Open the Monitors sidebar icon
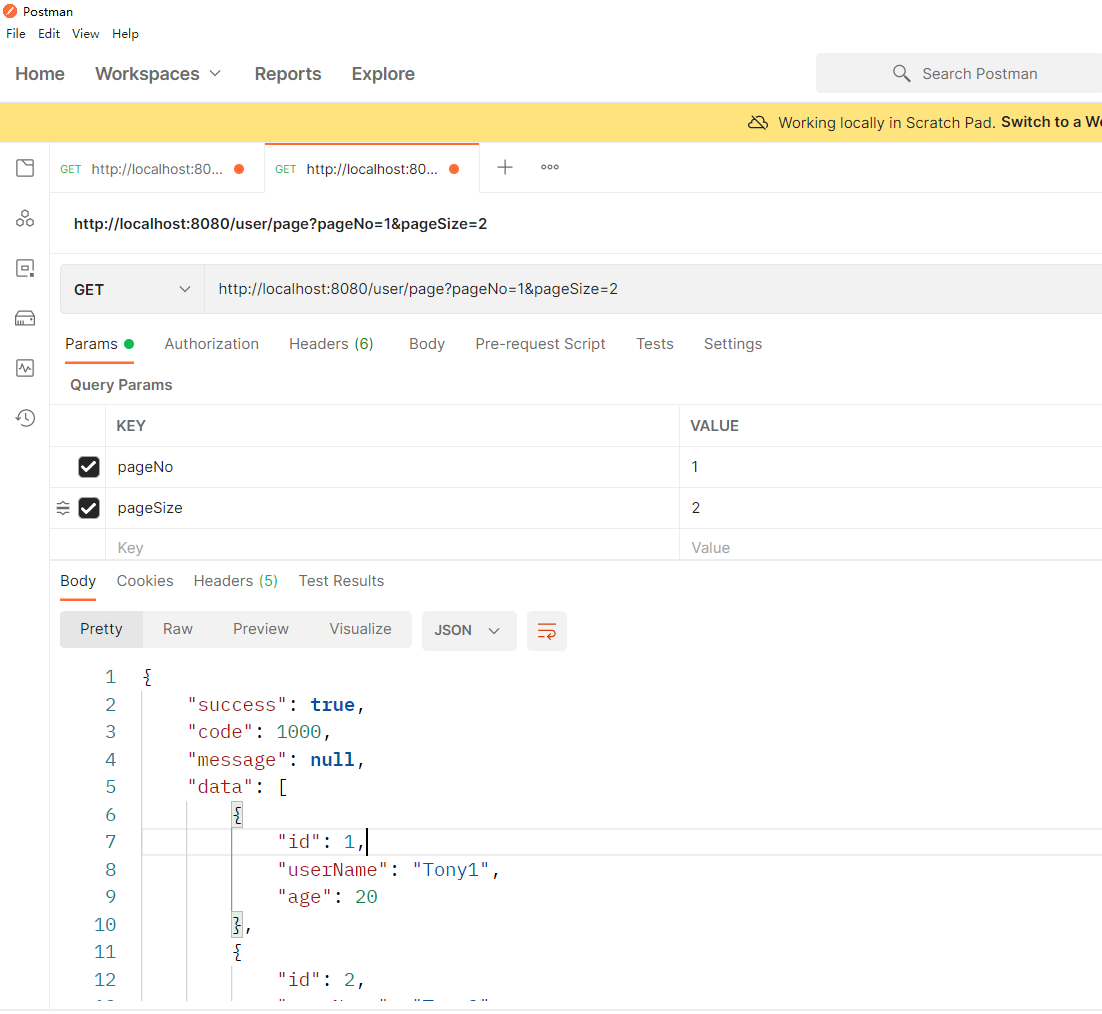 (x=25, y=368)
